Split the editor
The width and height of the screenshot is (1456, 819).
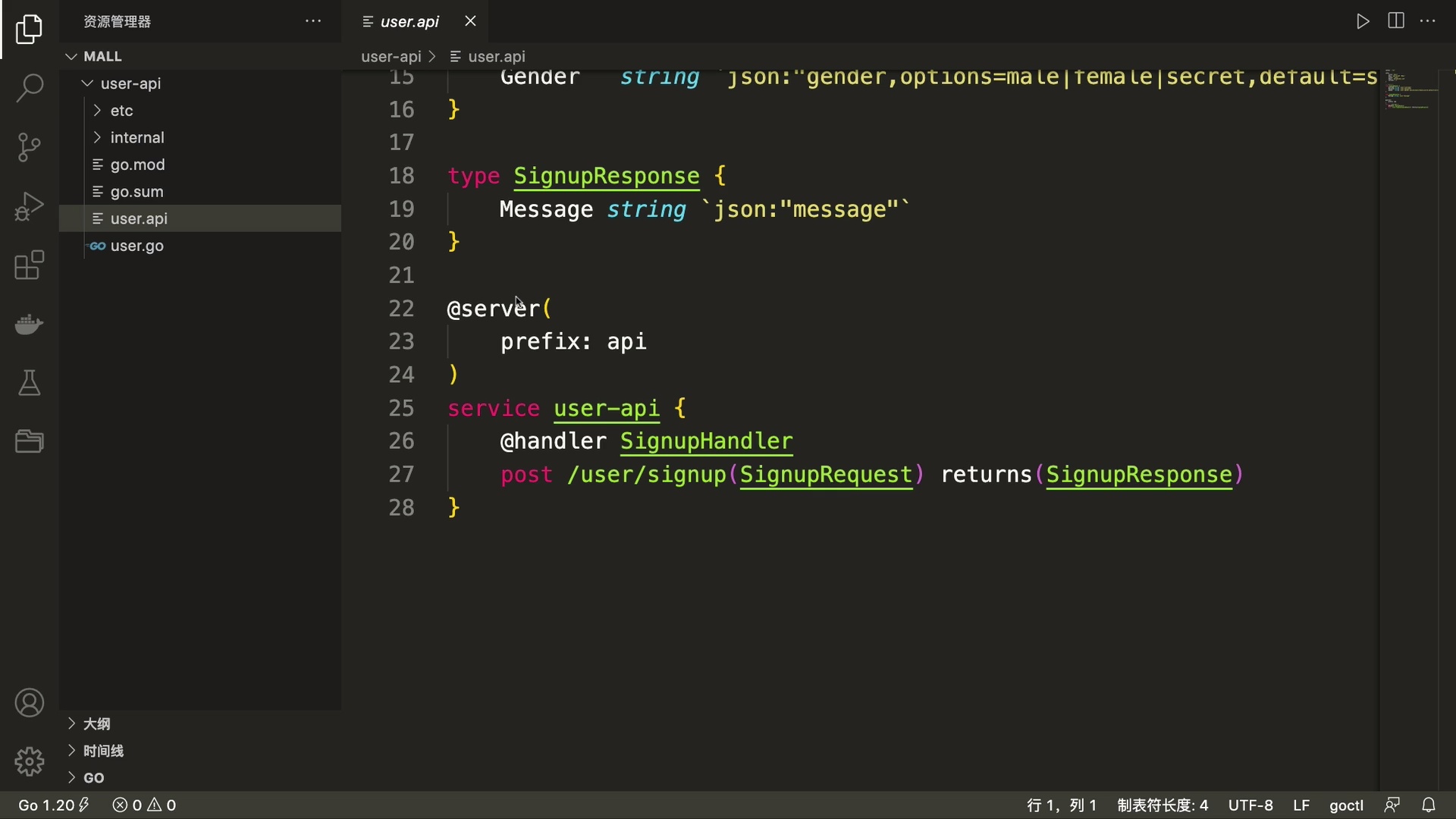(x=1395, y=21)
